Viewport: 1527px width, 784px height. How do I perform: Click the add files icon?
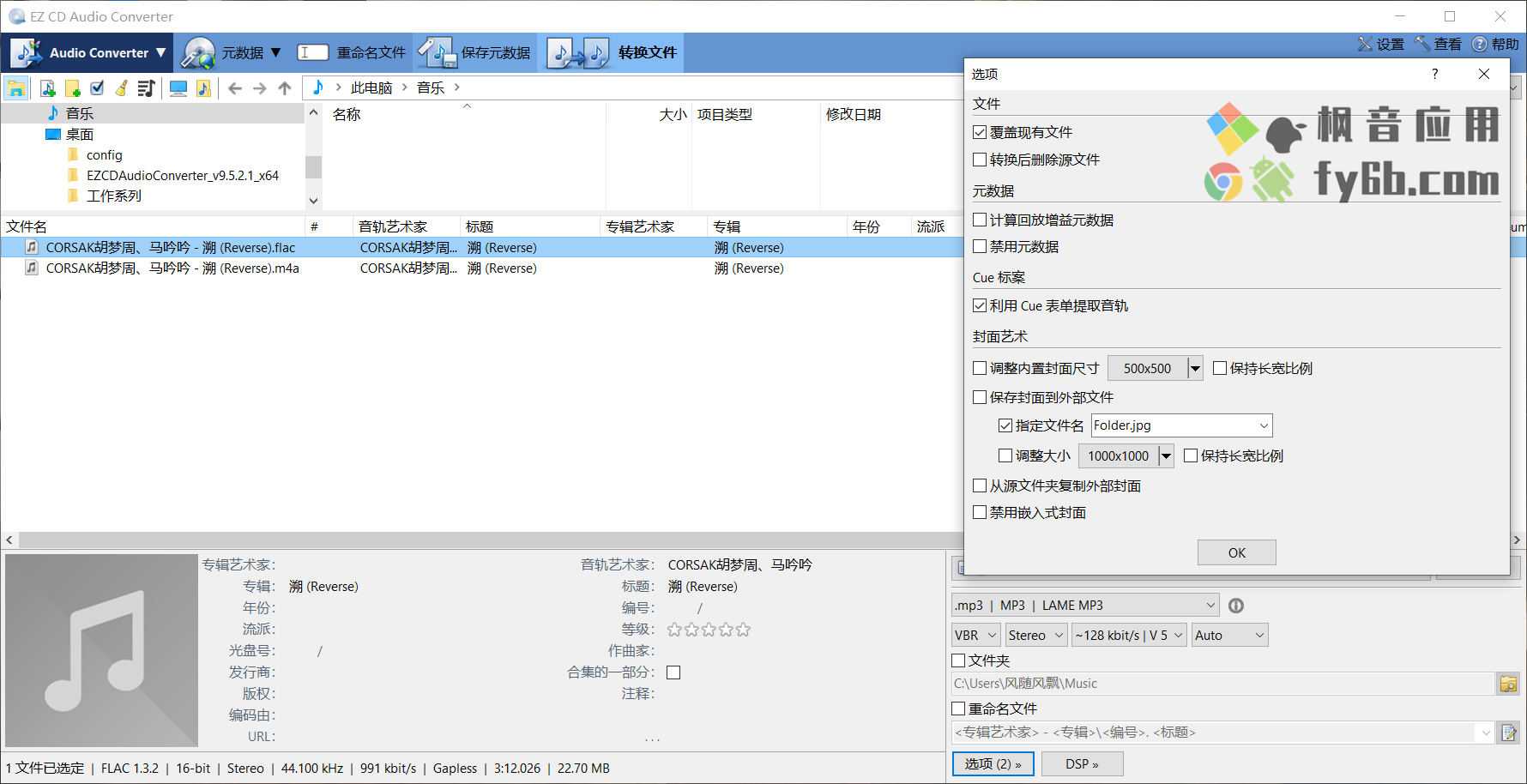pos(48,87)
